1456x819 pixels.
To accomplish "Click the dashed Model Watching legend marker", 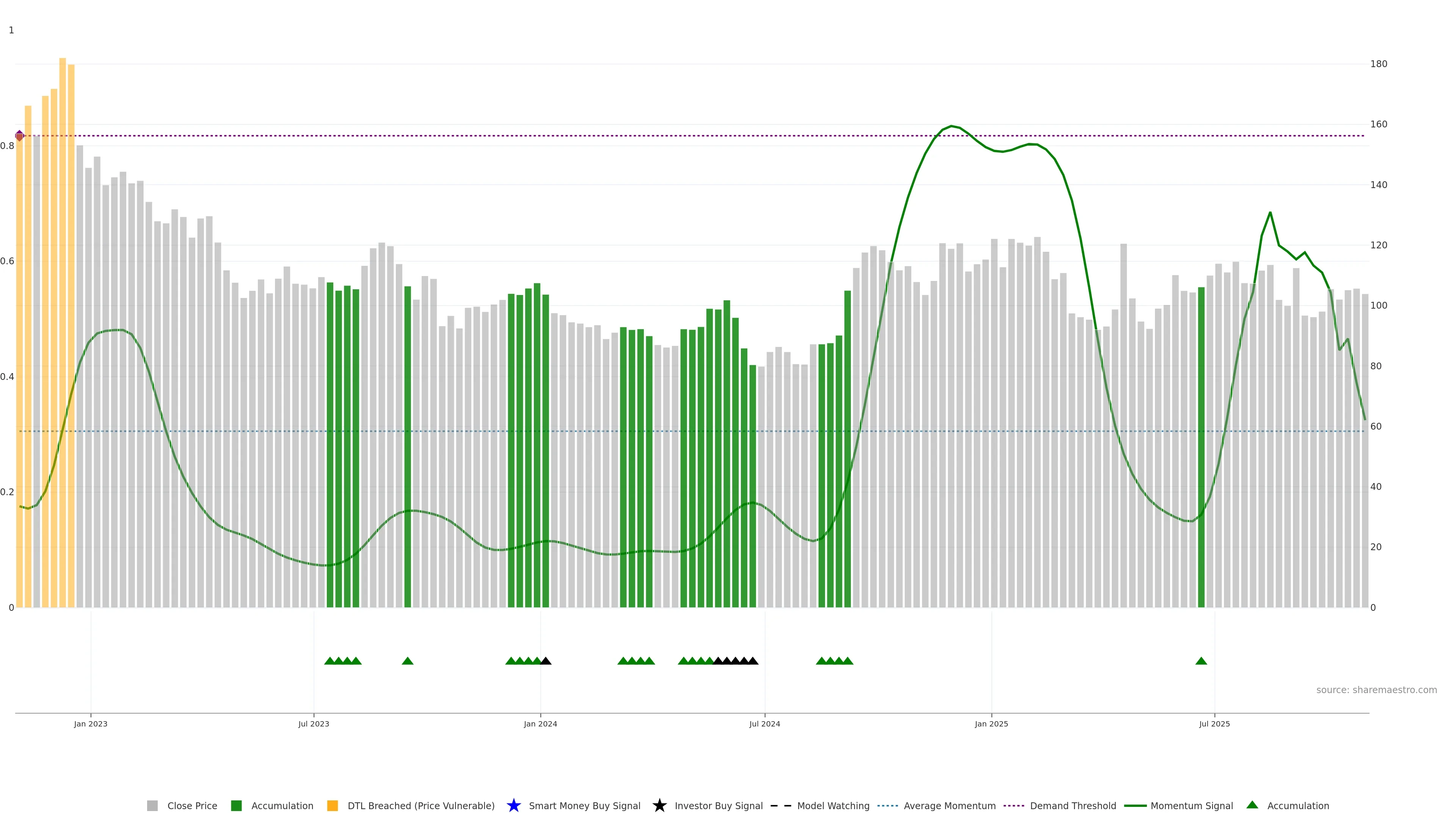I will coord(781,806).
